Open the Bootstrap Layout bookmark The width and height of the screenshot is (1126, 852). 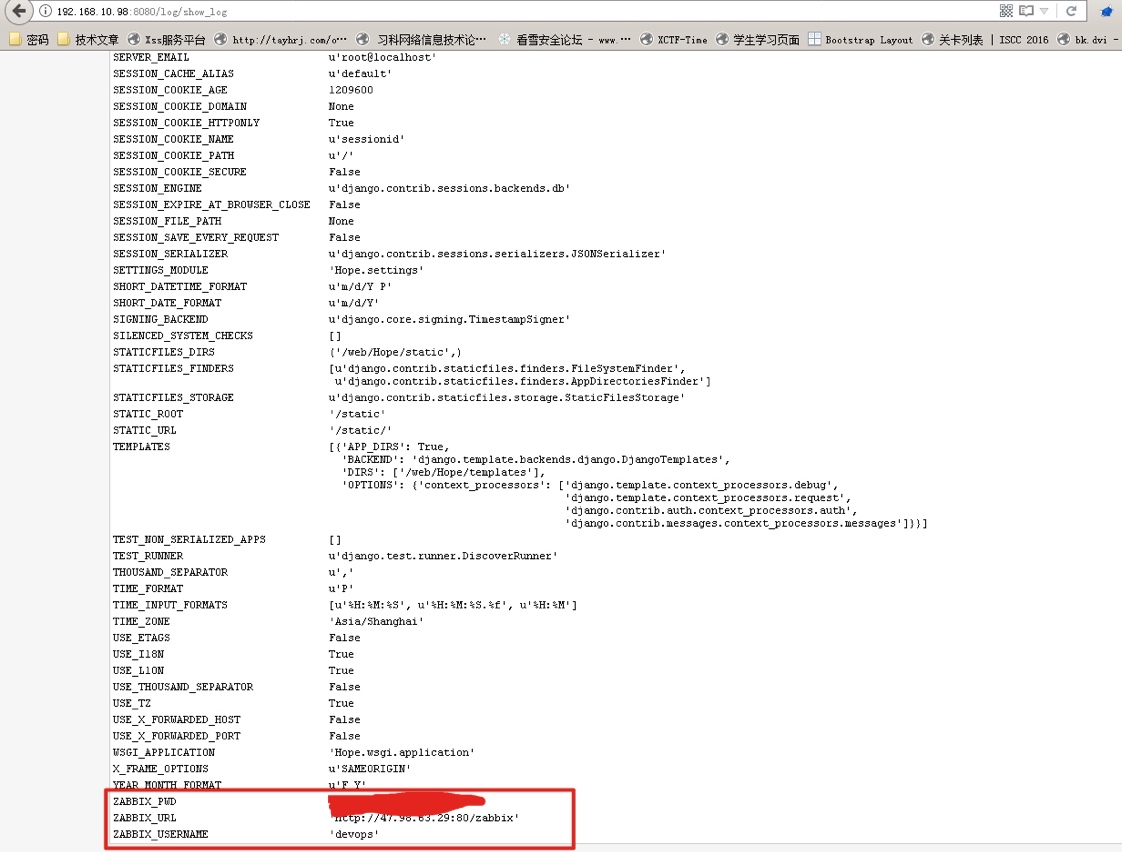(860, 40)
